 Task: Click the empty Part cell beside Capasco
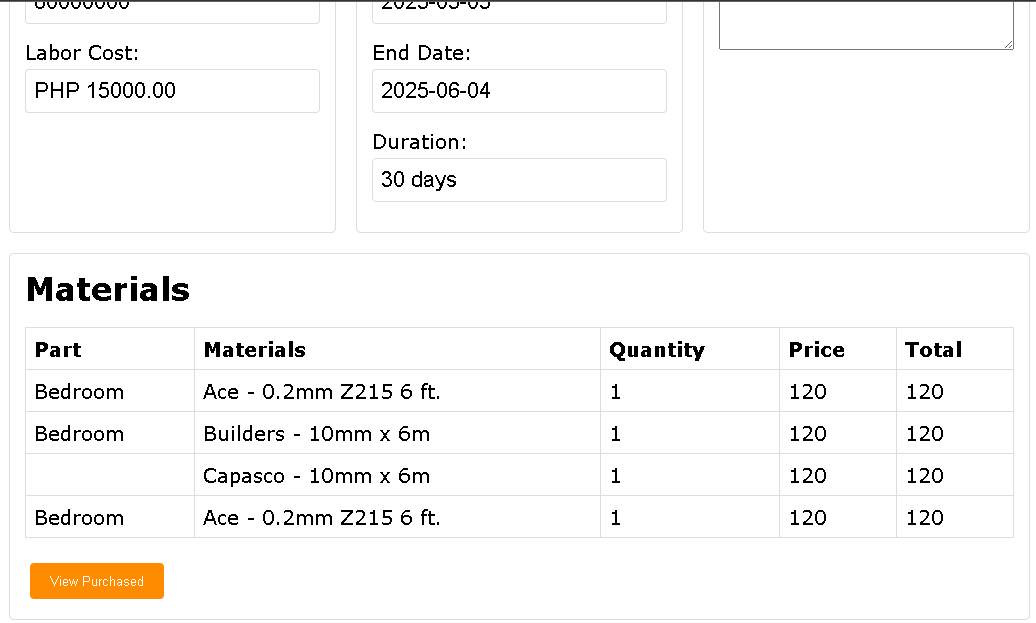click(110, 475)
